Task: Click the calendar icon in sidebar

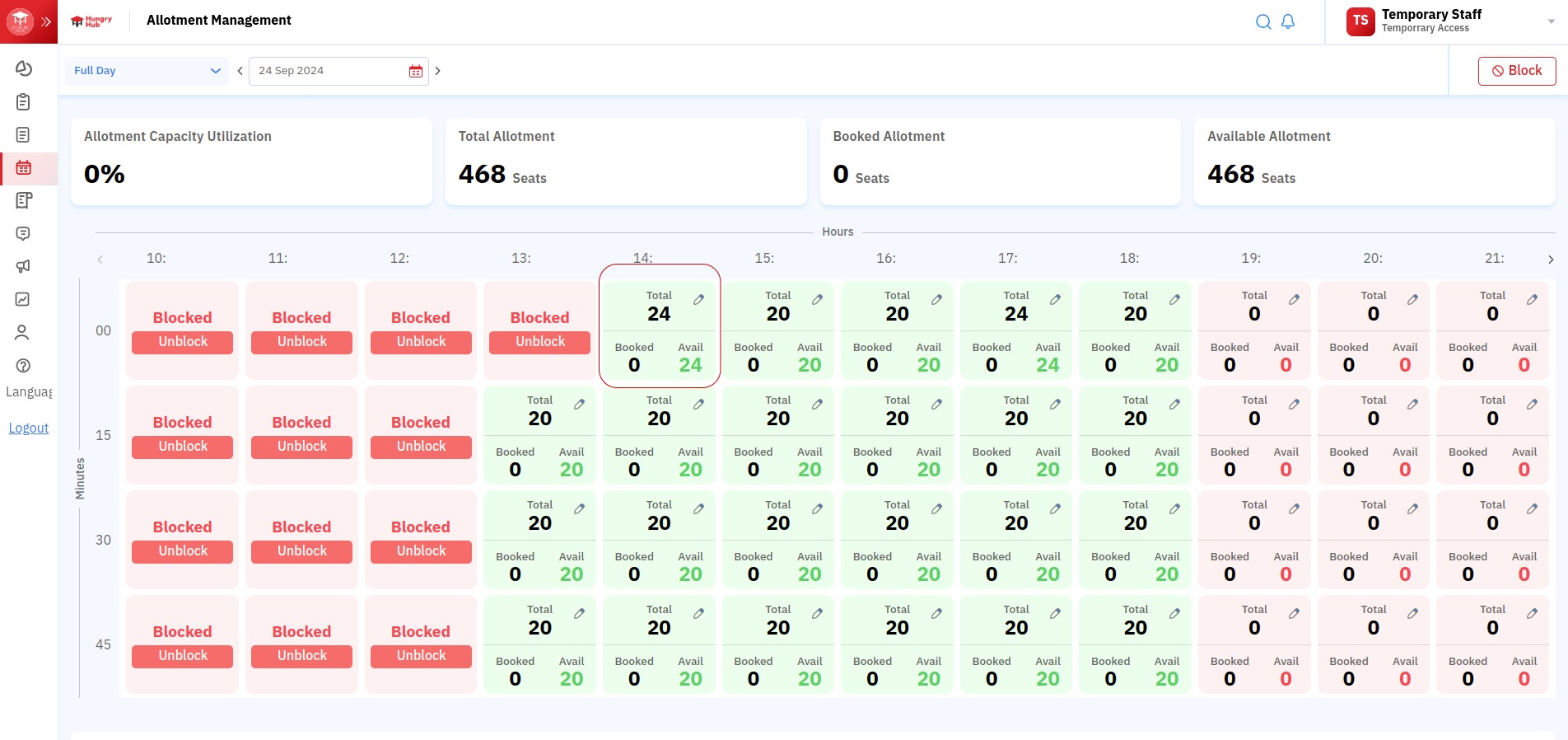Action: click(23, 168)
